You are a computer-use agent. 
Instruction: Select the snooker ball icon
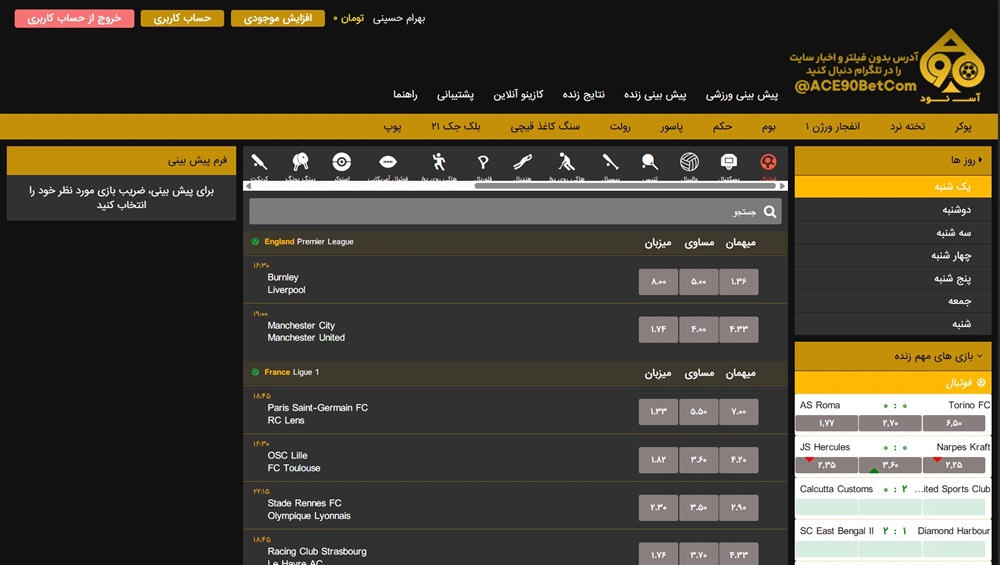pyautogui.click(x=342, y=162)
